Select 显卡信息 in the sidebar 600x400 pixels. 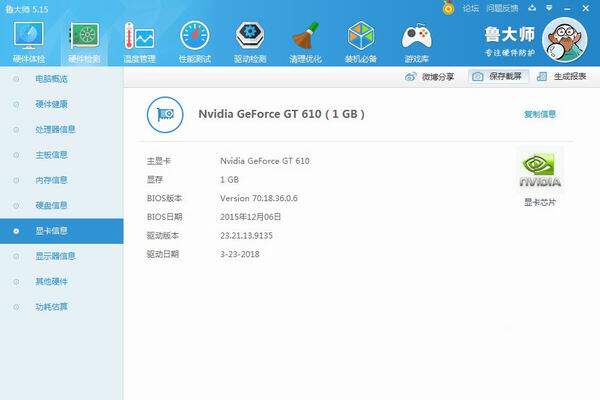pyautogui.click(x=62, y=231)
